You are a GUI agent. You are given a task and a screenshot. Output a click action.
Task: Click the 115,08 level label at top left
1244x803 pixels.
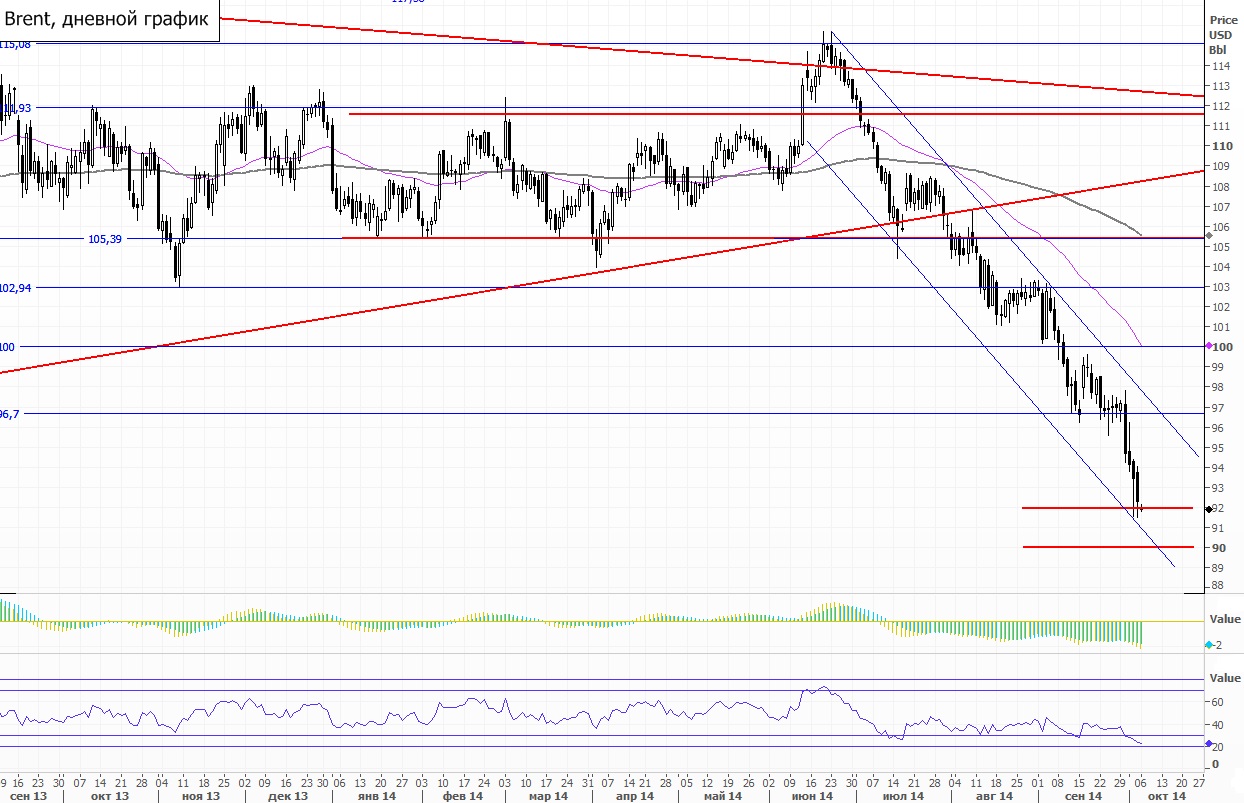pos(17,44)
